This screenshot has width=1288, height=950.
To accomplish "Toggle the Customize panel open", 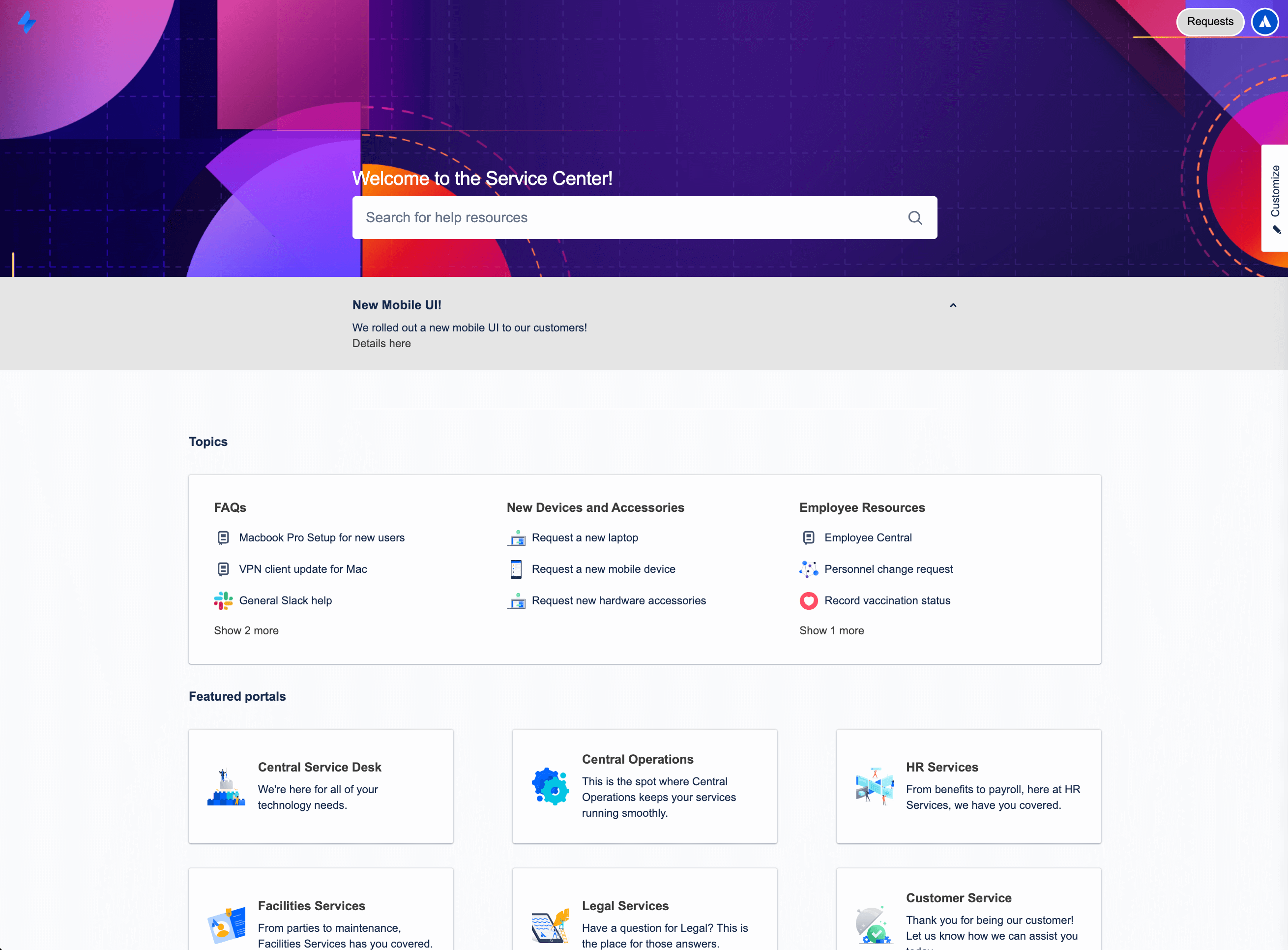I will (1276, 198).
